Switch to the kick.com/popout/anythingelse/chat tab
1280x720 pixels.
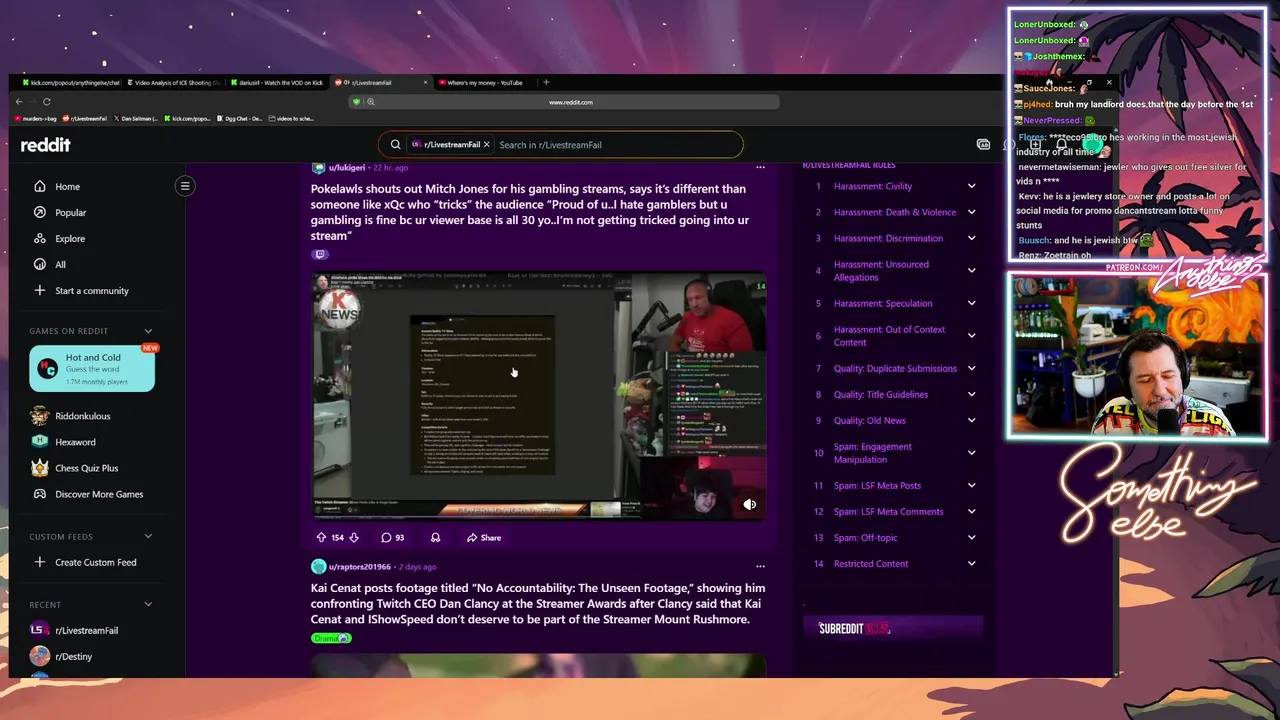(72, 83)
